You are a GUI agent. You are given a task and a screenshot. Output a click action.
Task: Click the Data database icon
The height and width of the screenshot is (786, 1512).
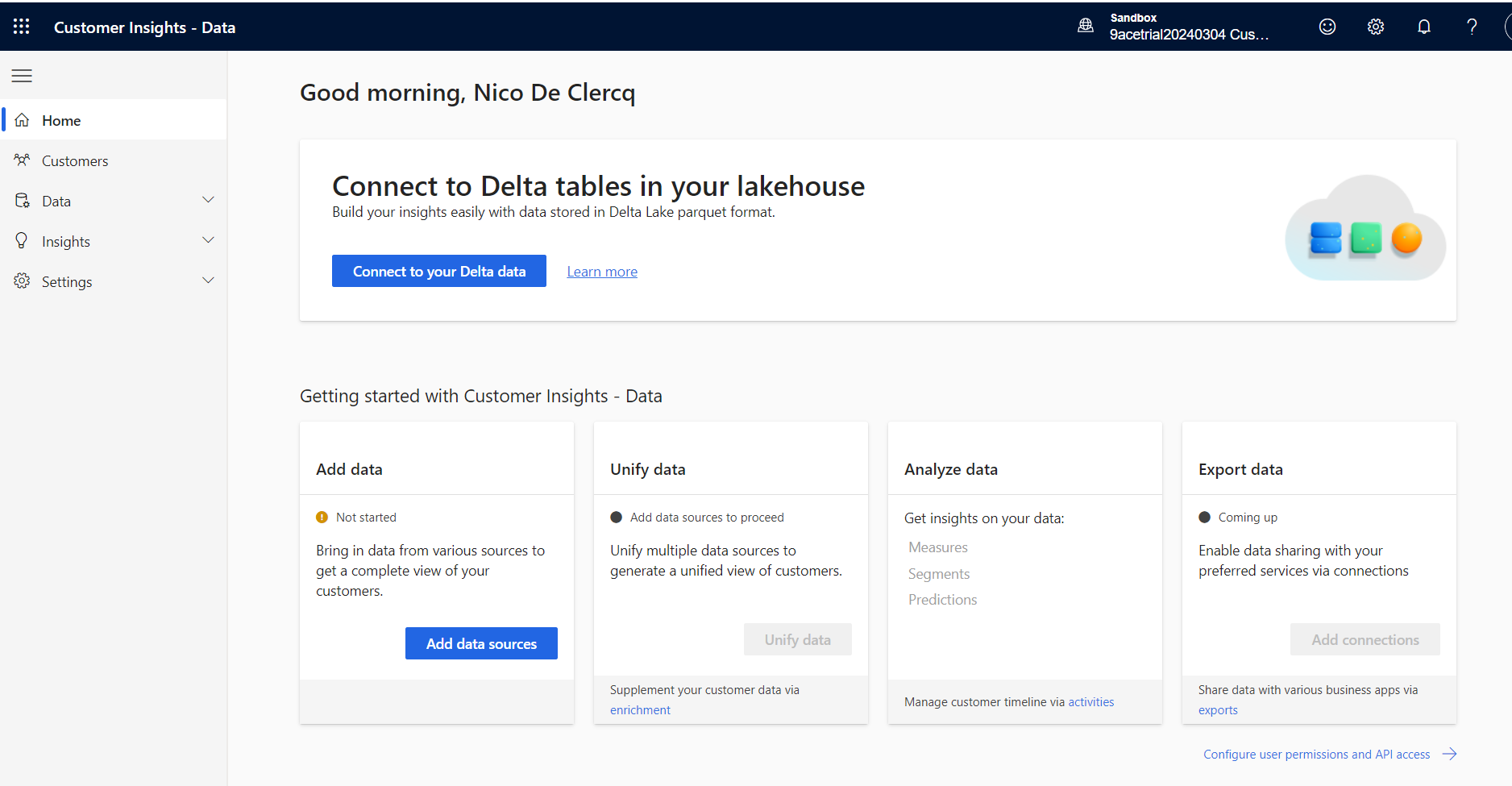(x=22, y=201)
